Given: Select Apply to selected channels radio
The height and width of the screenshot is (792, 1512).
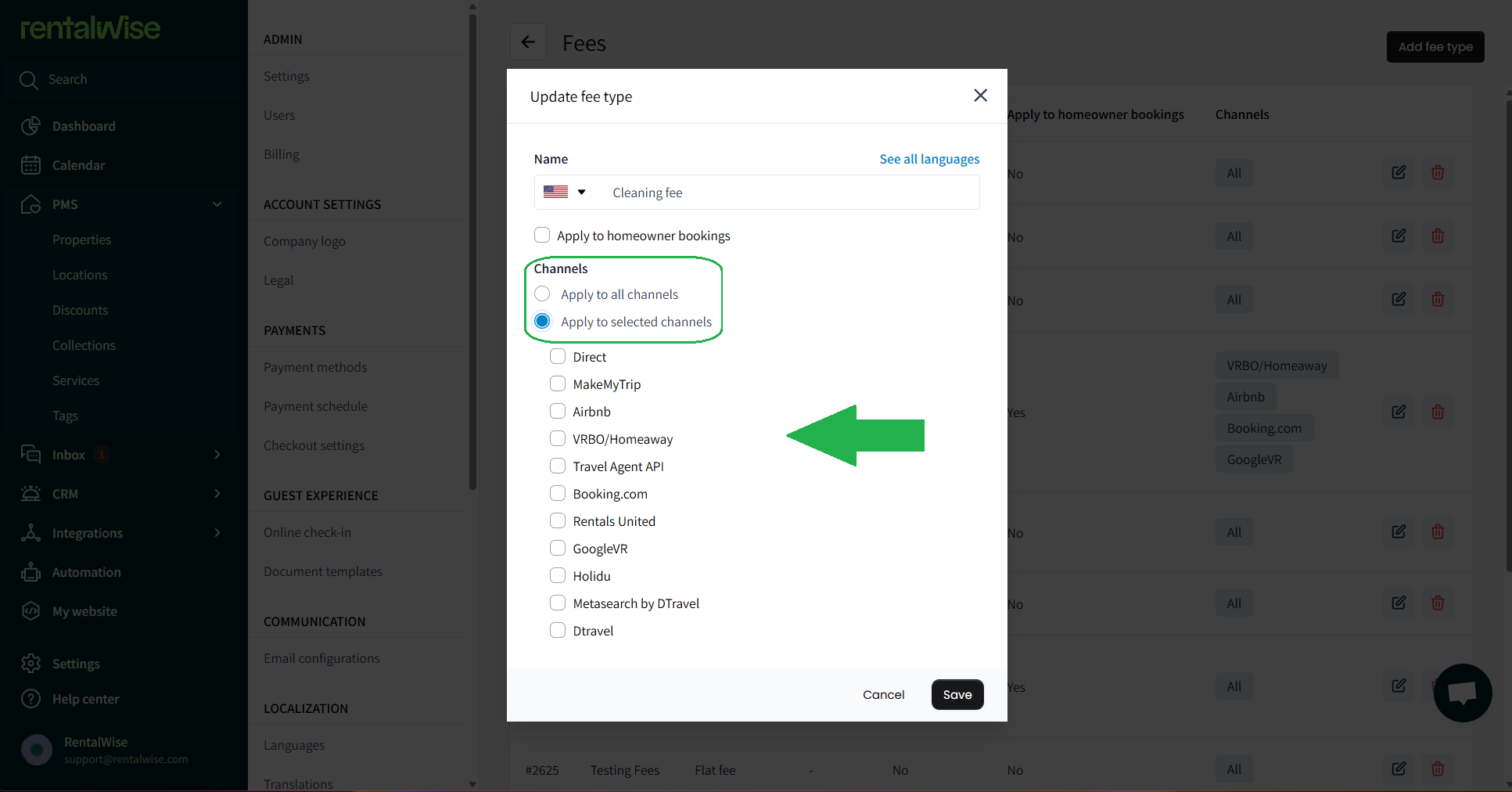Looking at the screenshot, I should [x=542, y=321].
